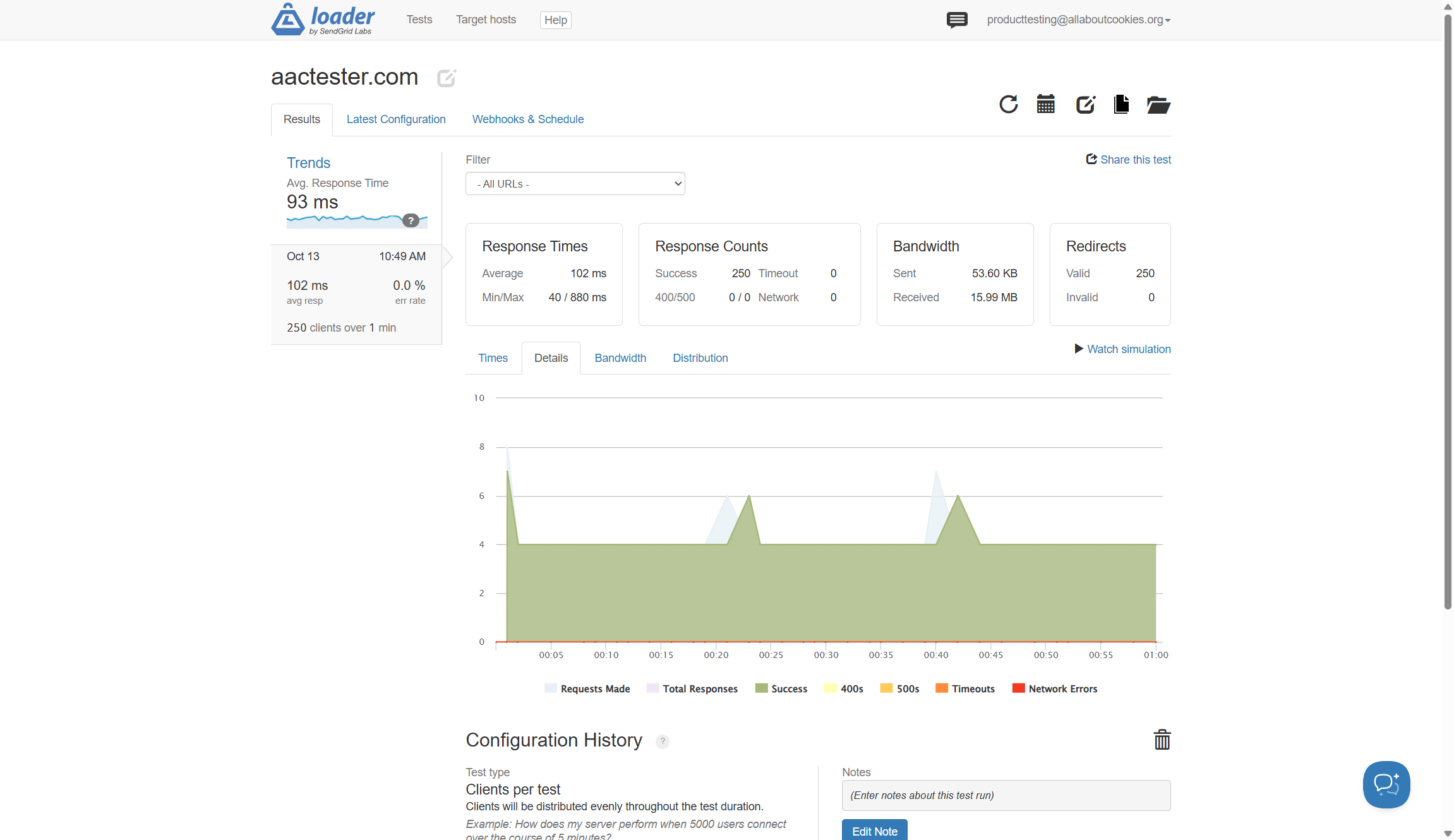Open the All URLs filter dropdown

575,184
